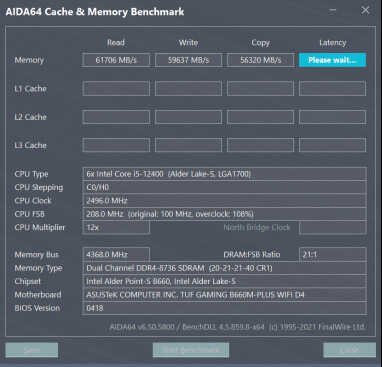Click the empty L1 Cache Write cell
Screen dimensions: 382x367
188,89
